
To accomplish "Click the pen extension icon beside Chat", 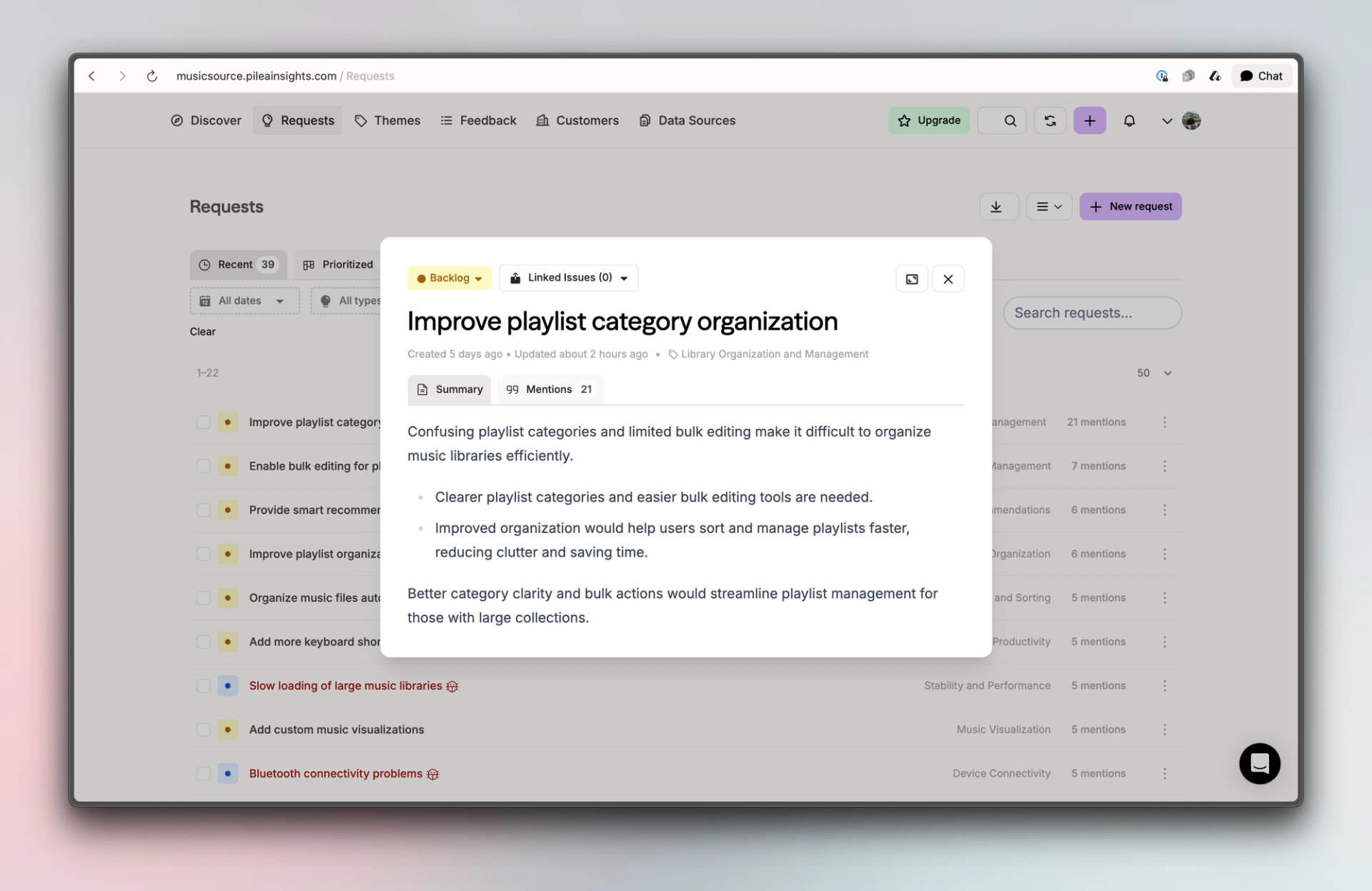I will click(x=1215, y=76).
